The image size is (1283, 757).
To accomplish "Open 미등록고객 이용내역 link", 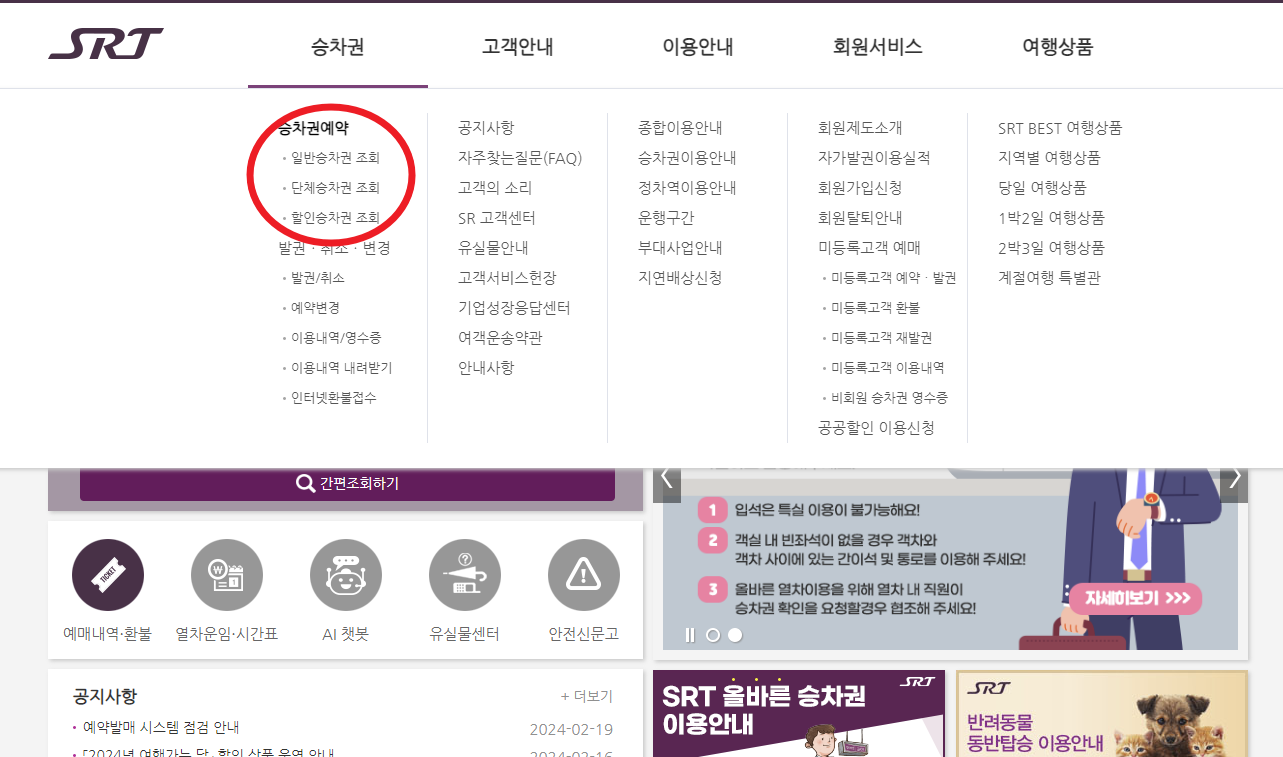I will point(887,368).
